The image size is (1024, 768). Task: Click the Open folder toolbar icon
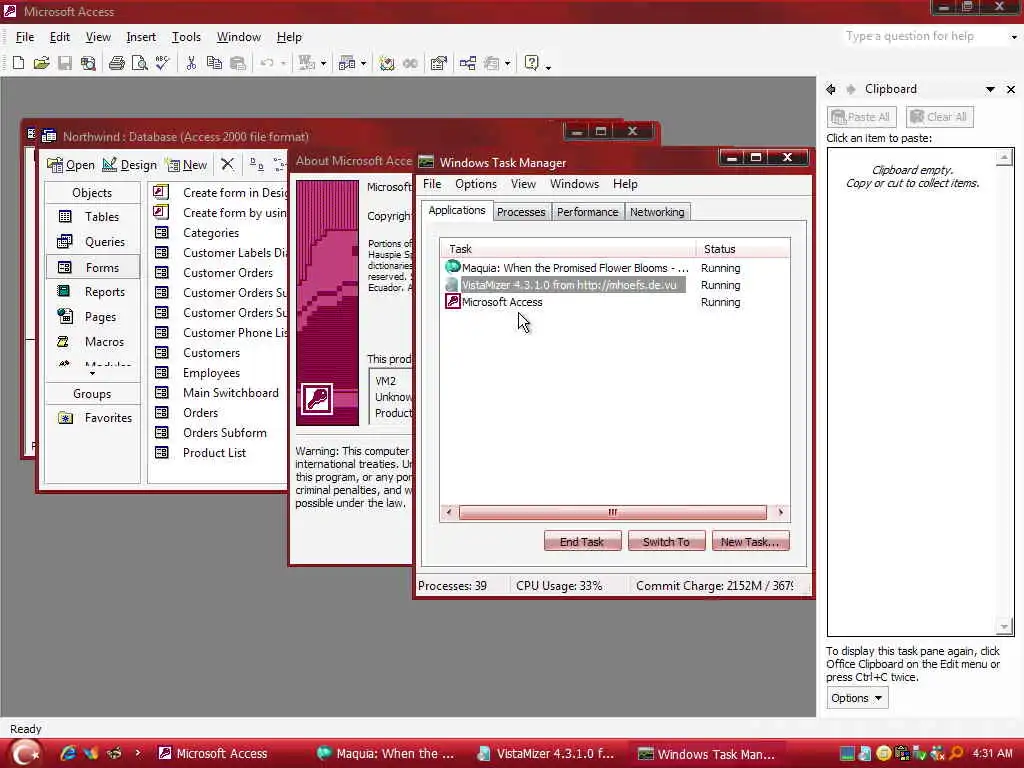point(41,63)
